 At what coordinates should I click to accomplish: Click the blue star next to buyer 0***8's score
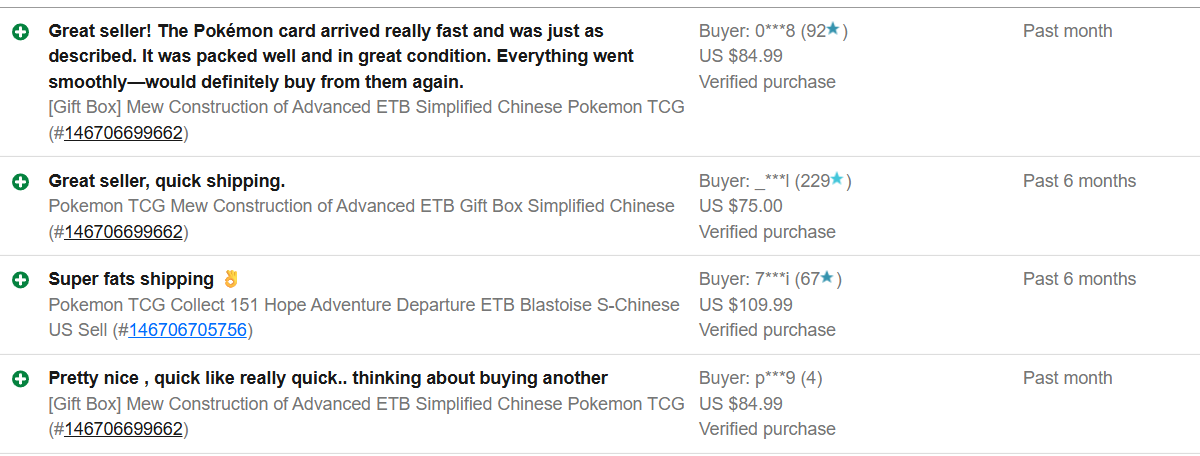coord(833,30)
